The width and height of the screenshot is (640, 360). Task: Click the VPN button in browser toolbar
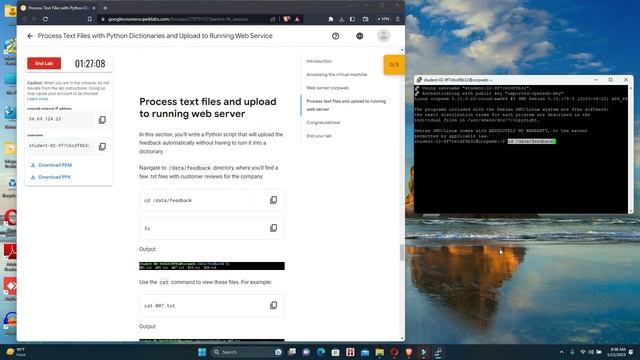(x=383, y=19)
